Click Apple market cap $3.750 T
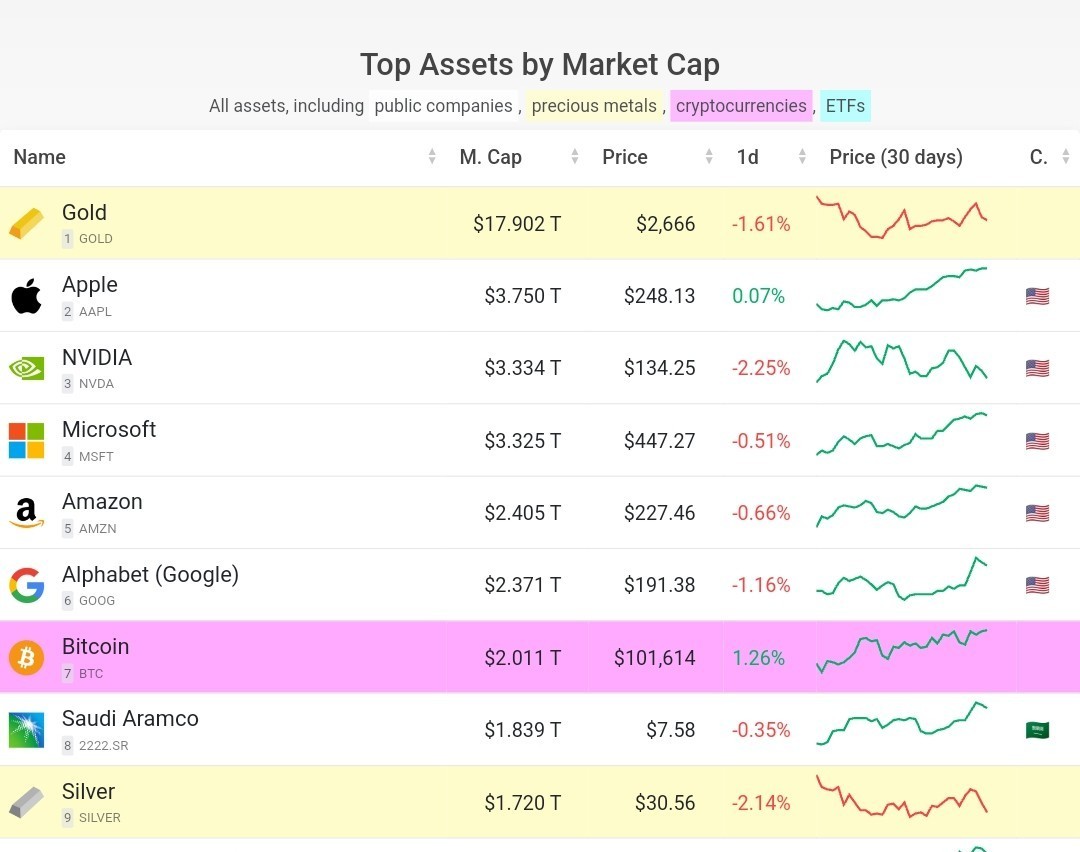Image resolution: width=1080 pixels, height=852 pixels. 522,296
